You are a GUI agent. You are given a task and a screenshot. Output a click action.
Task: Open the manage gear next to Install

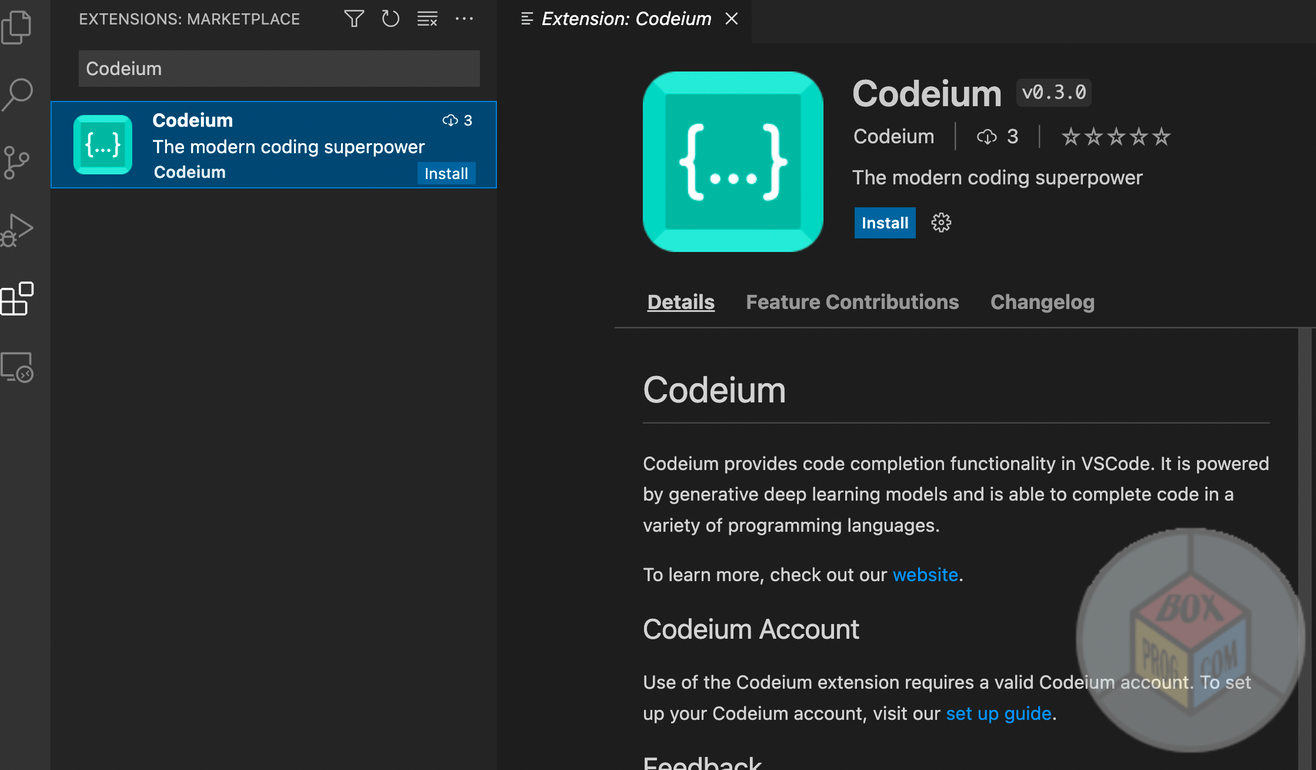(x=941, y=223)
